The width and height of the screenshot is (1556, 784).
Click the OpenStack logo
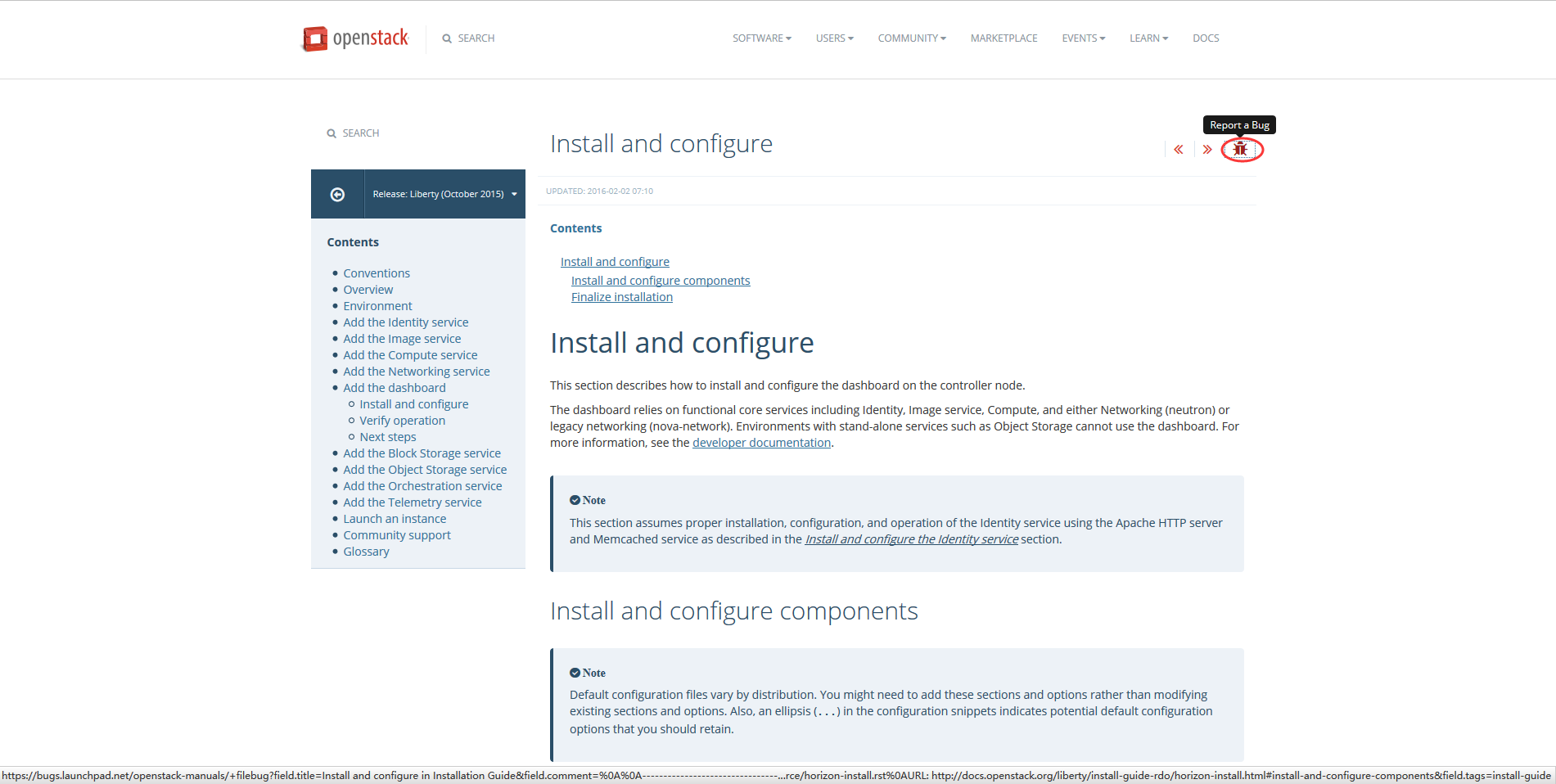(355, 38)
